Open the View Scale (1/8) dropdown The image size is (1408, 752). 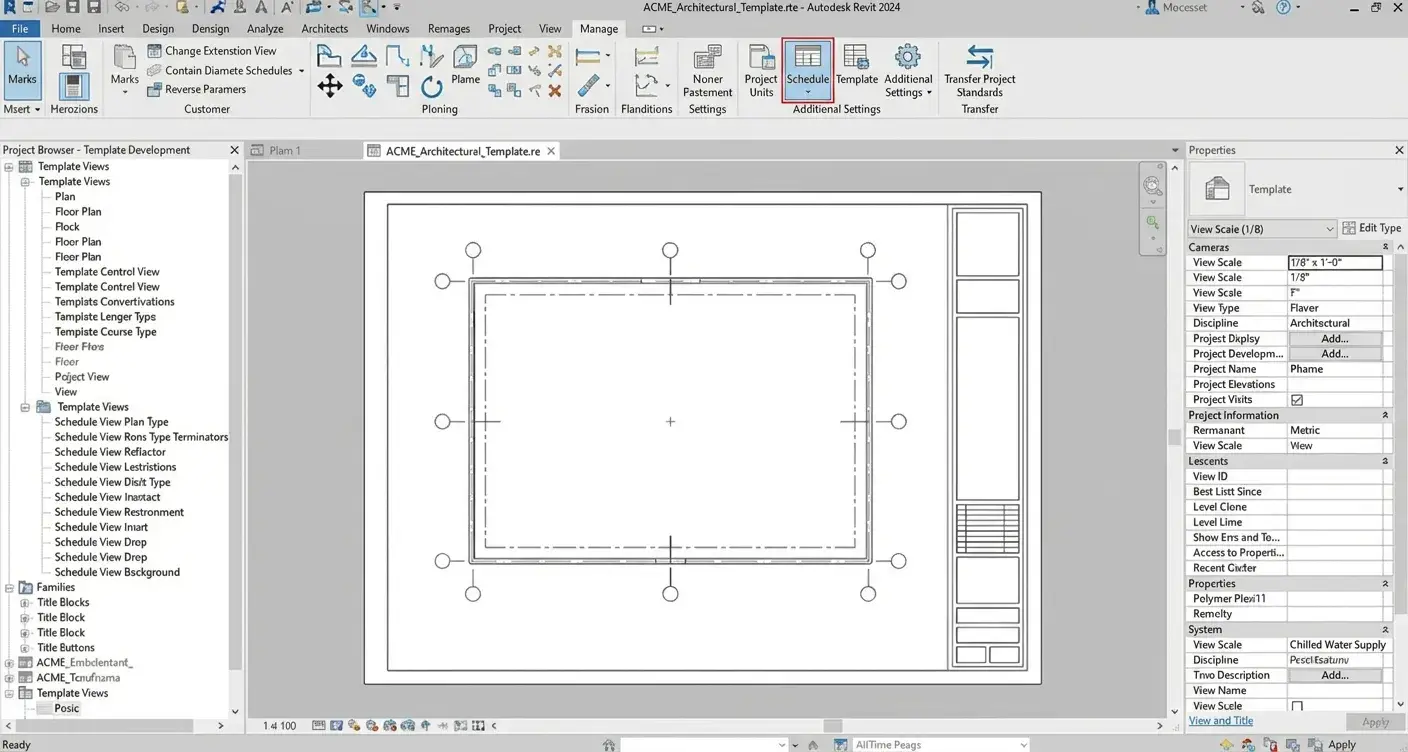point(1262,229)
